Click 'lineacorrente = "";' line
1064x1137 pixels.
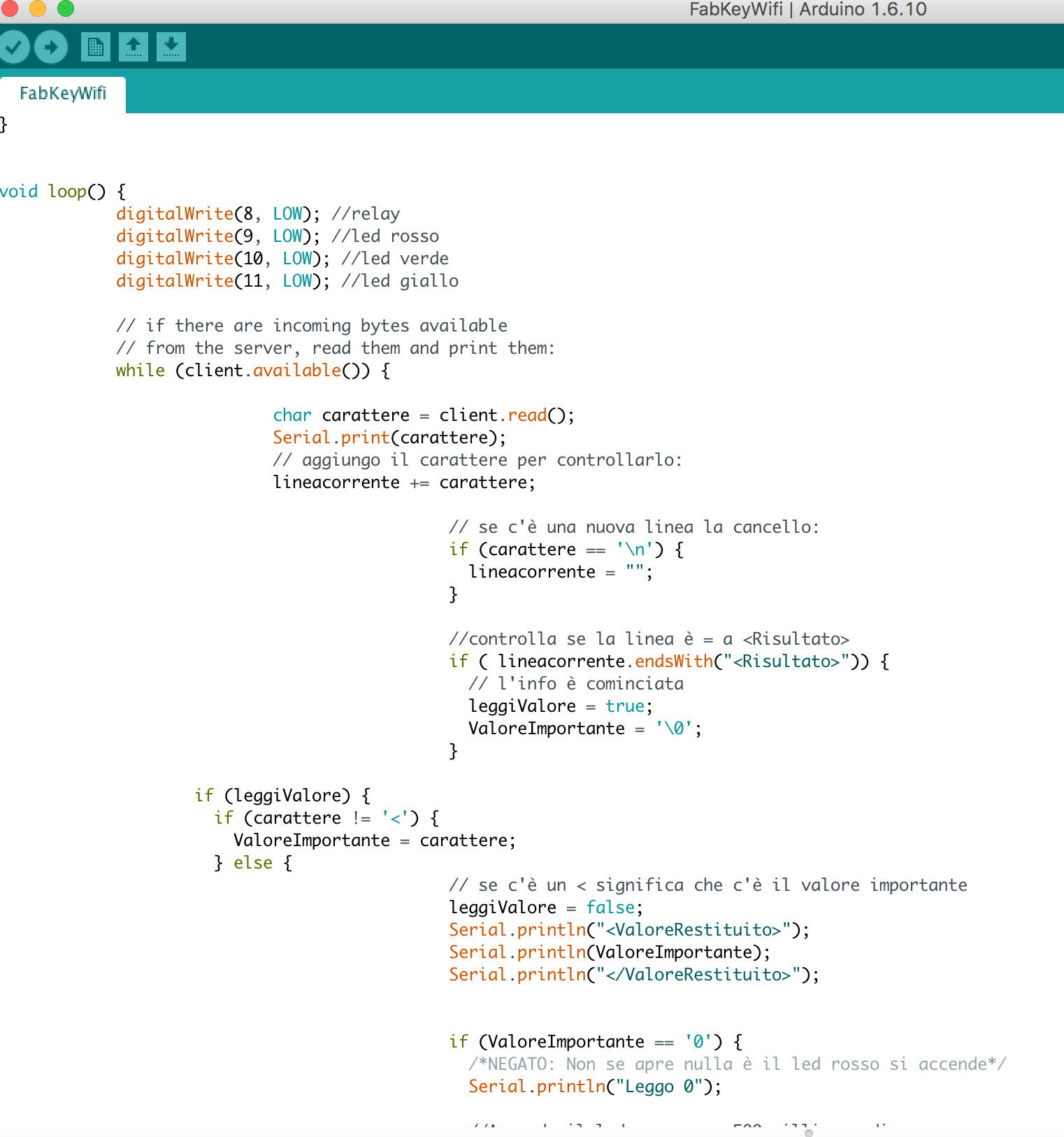pyautogui.click(x=561, y=572)
